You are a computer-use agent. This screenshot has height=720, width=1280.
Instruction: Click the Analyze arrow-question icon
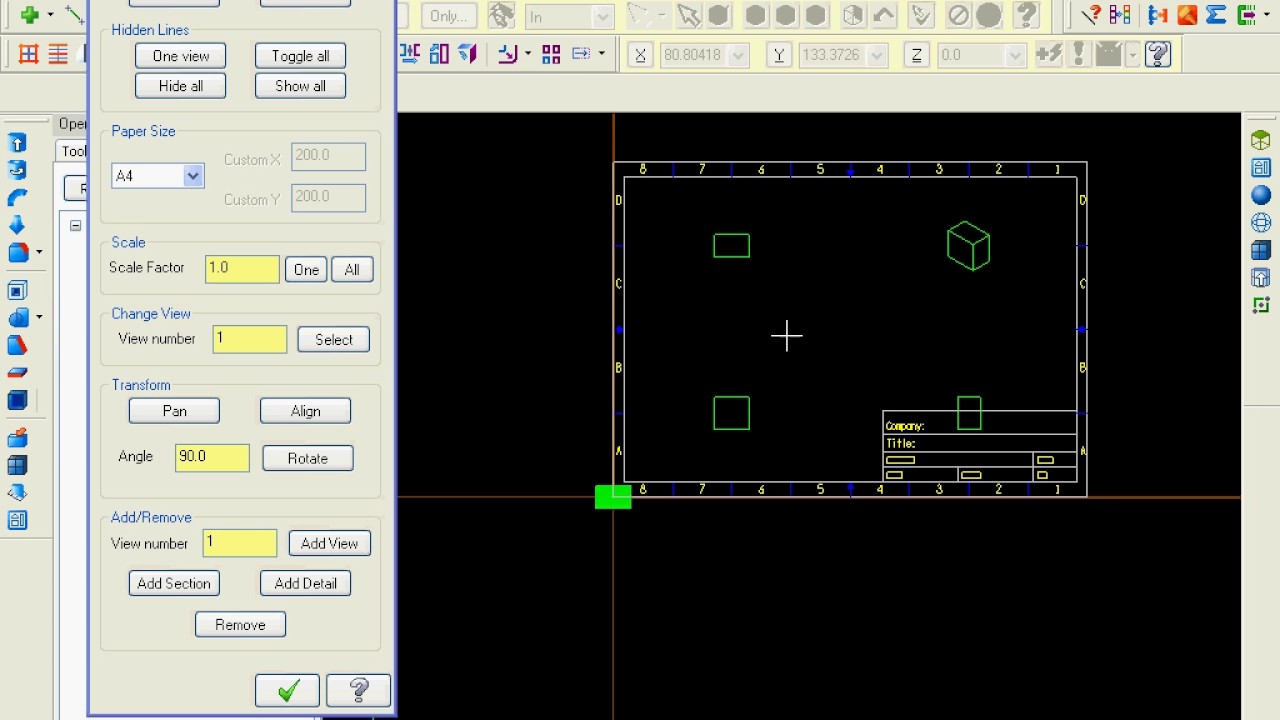[1092, 15]
